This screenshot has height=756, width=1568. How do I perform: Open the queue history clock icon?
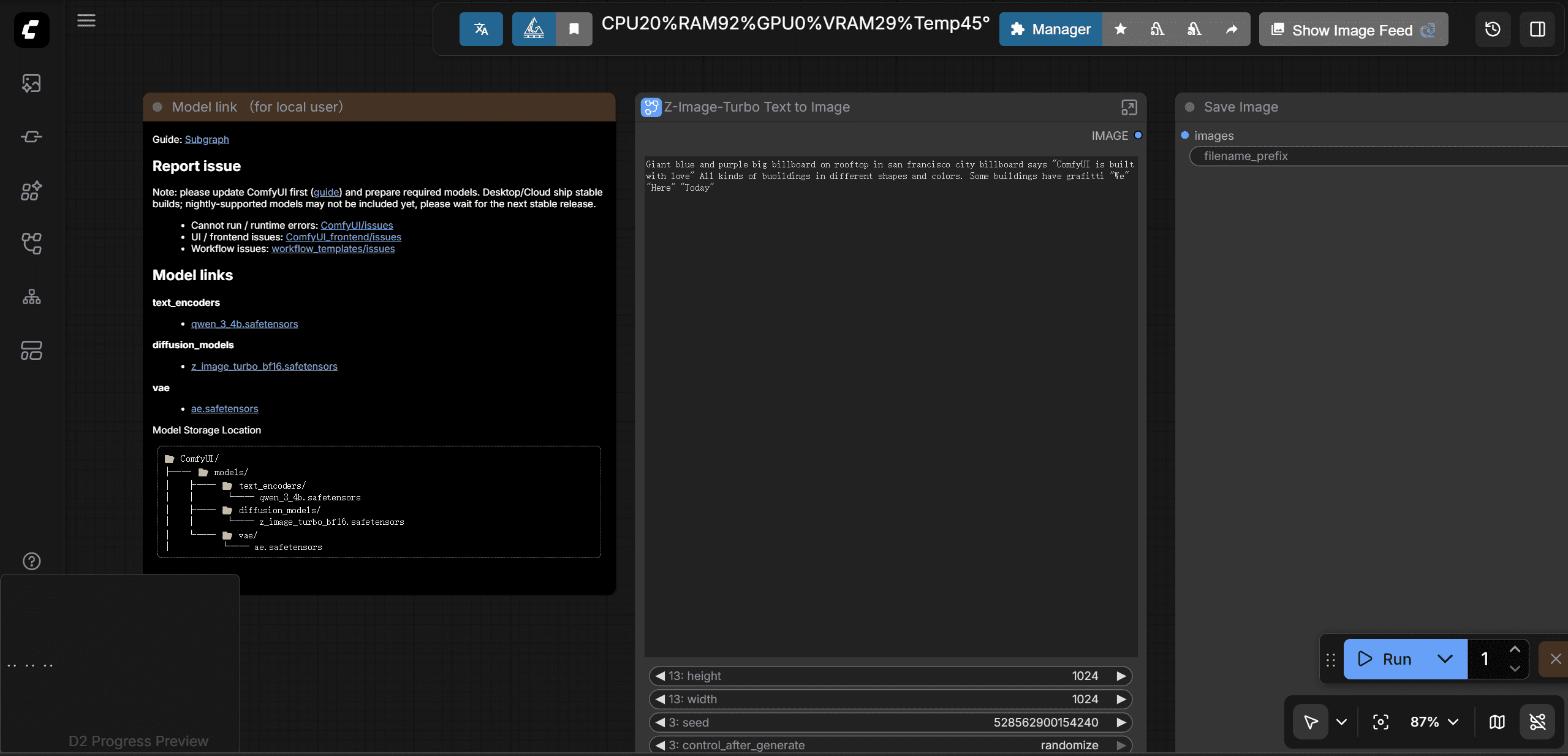pos(1493,29)
